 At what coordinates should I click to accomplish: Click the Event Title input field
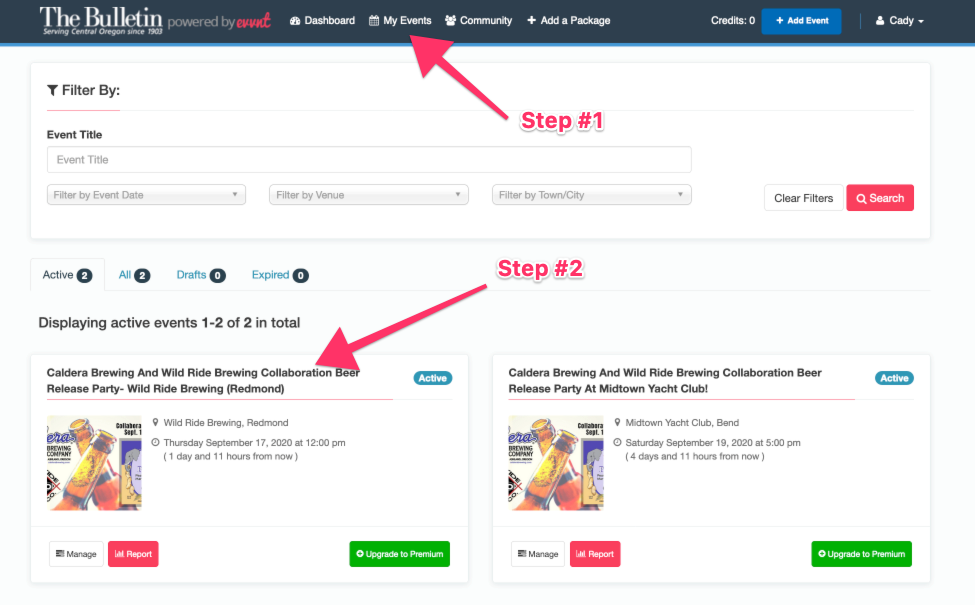[369, 160]
